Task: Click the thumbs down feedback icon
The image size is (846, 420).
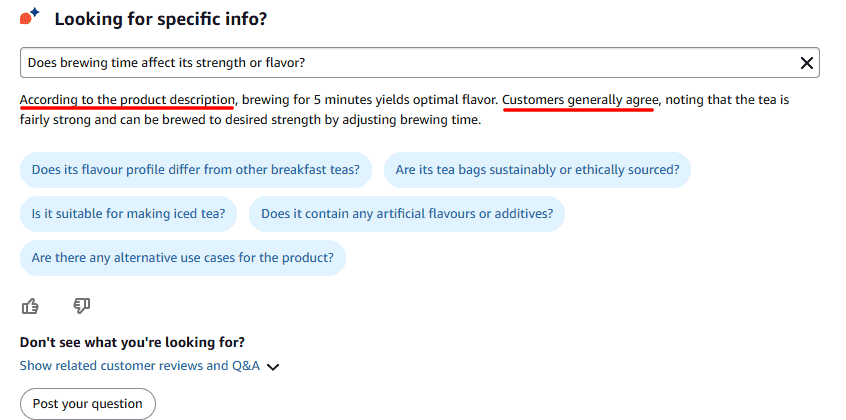Action: click(81, 306)
